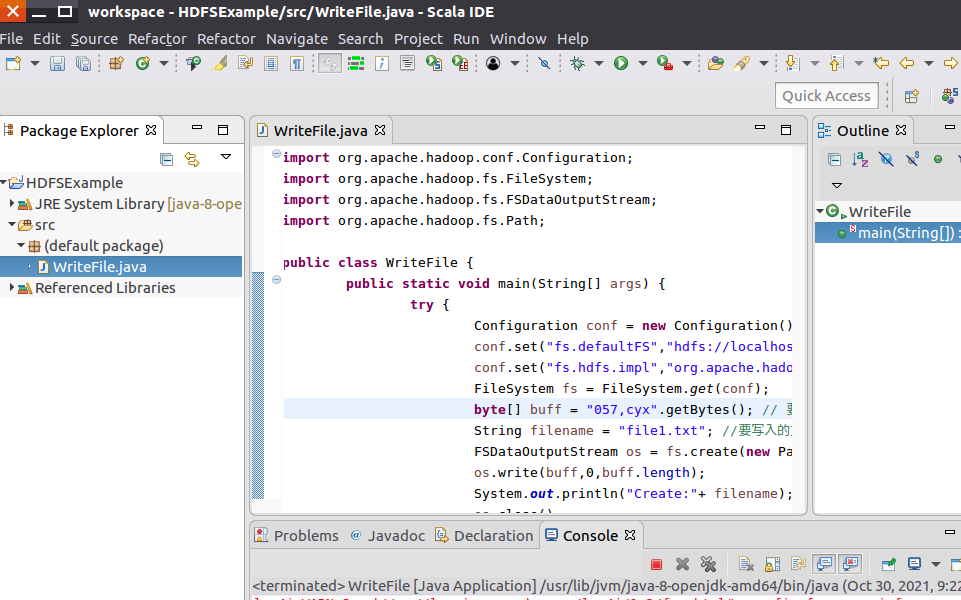Screen dimensions: 961x600
Task: Click Collapse All icon in Package Explorer
Action: [166, 159]
